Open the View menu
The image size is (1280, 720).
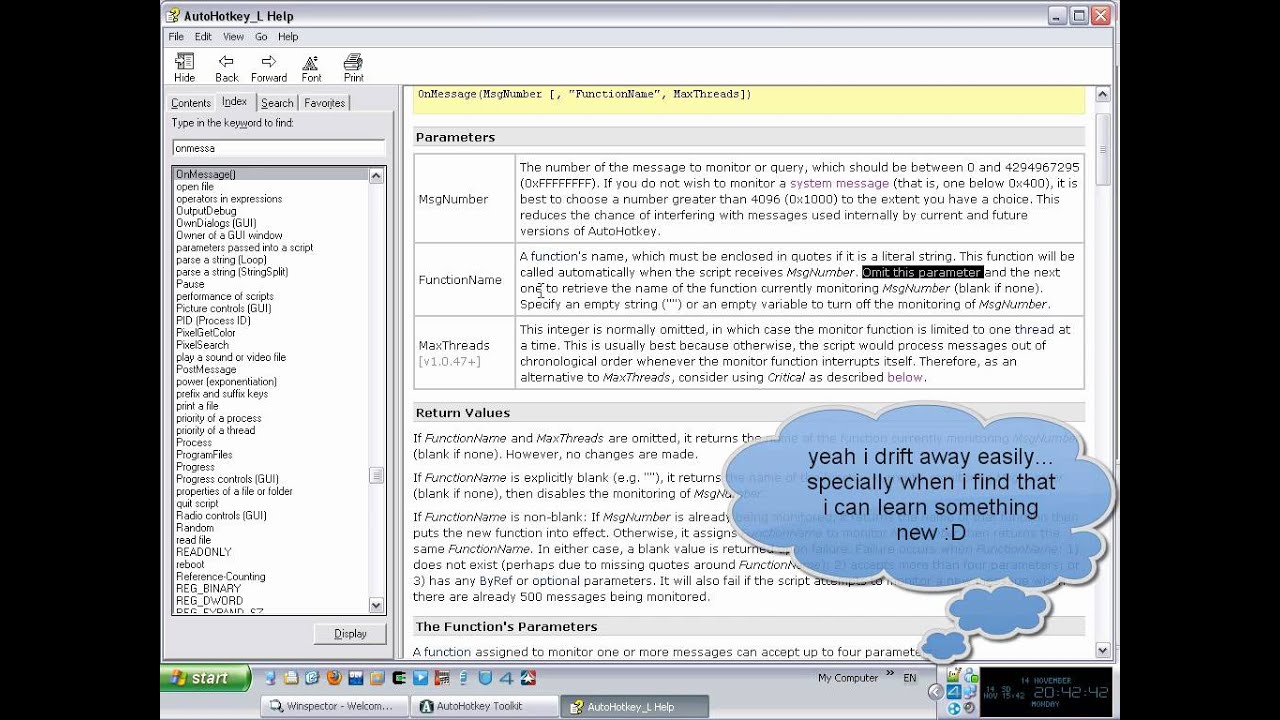[x=233, y=37]
